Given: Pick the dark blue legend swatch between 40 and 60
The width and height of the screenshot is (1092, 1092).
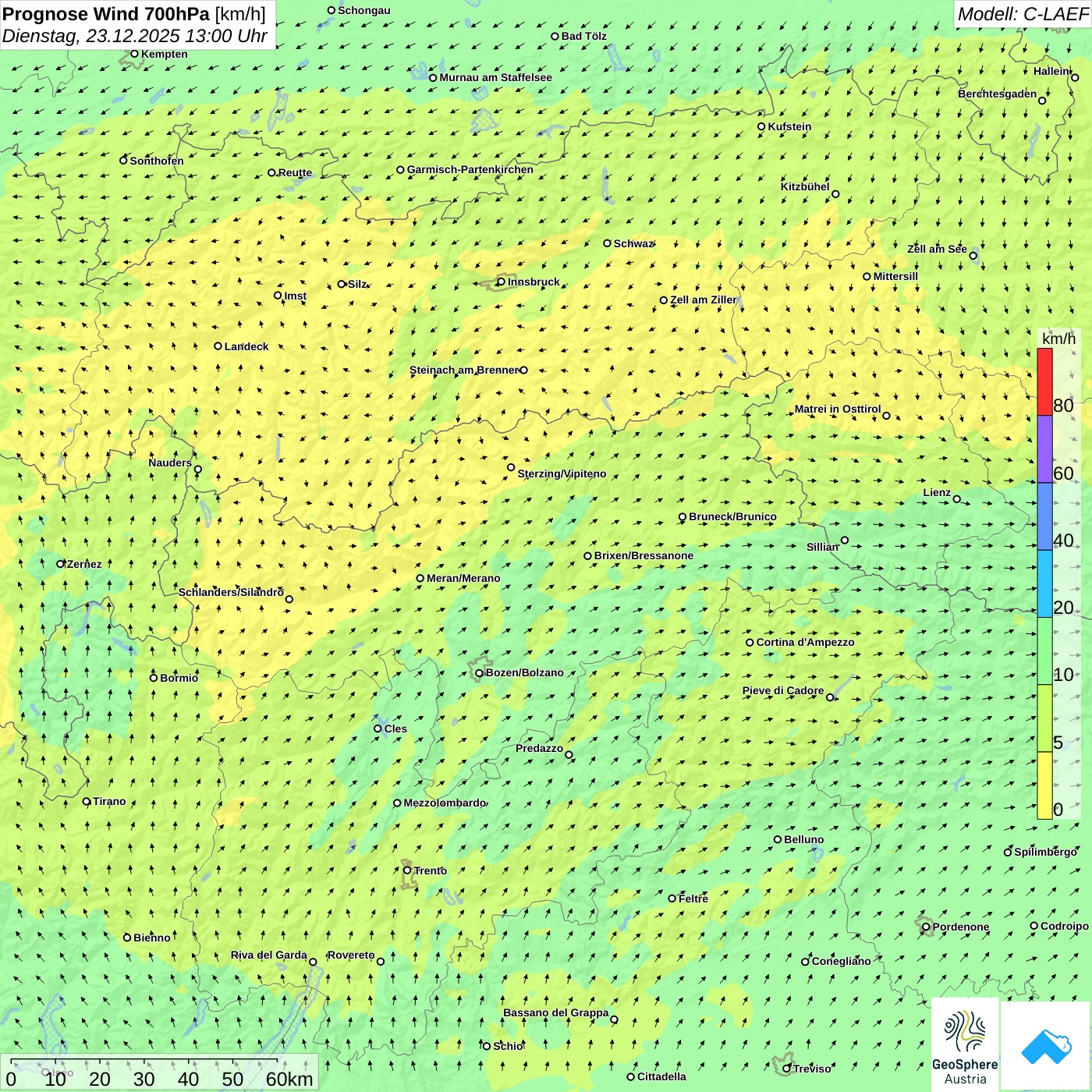Looking at the screenshot, I should 1044,516.
